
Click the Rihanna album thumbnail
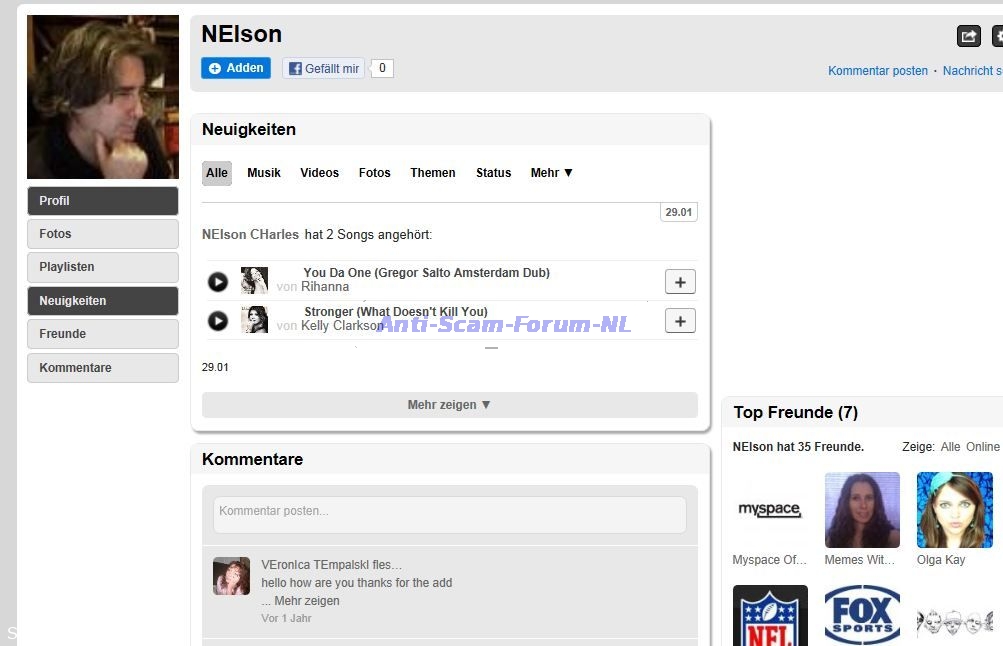[x=254, y=281]
